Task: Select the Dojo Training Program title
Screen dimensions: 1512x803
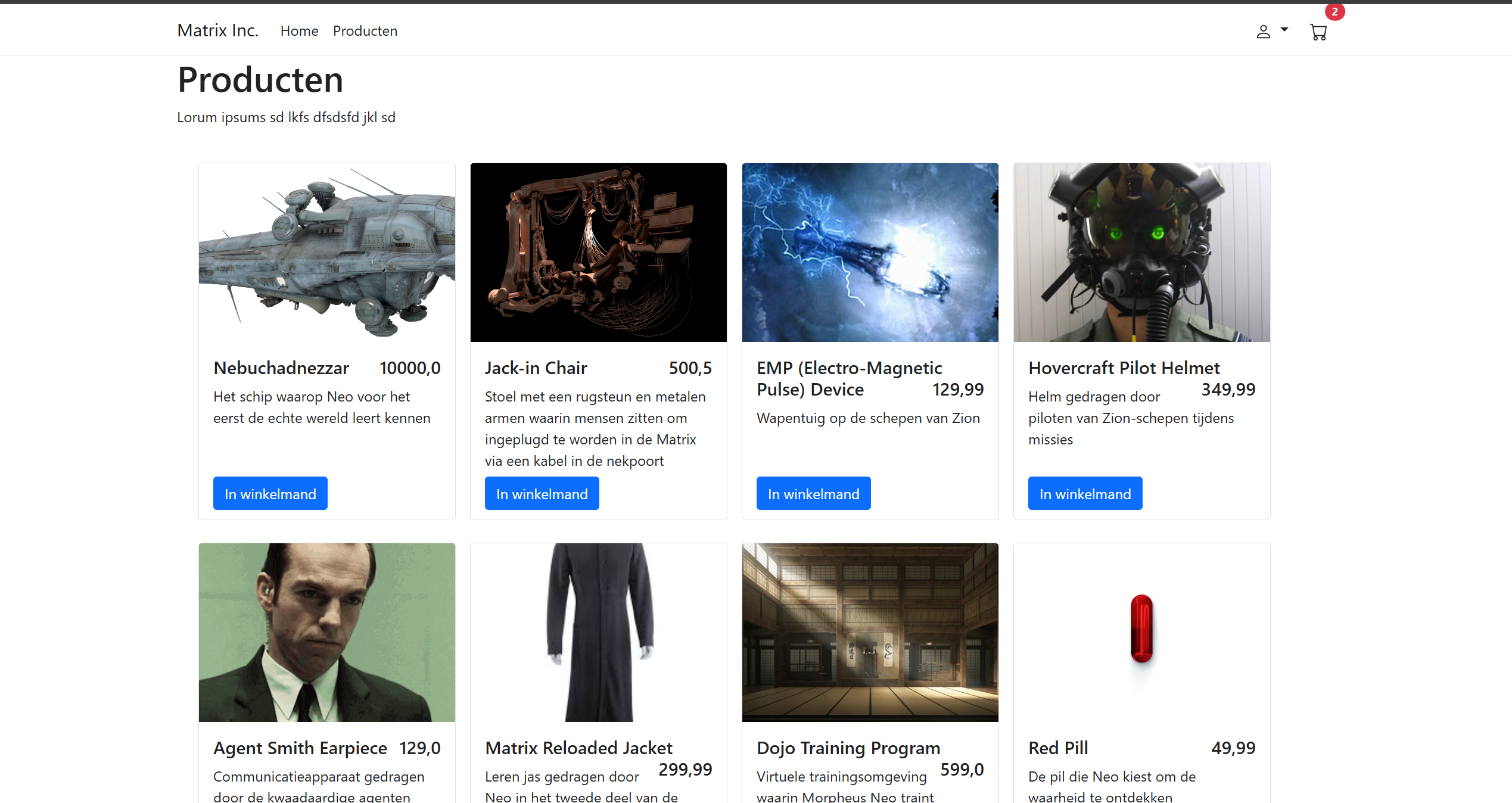Action: (x=848, y=748)
